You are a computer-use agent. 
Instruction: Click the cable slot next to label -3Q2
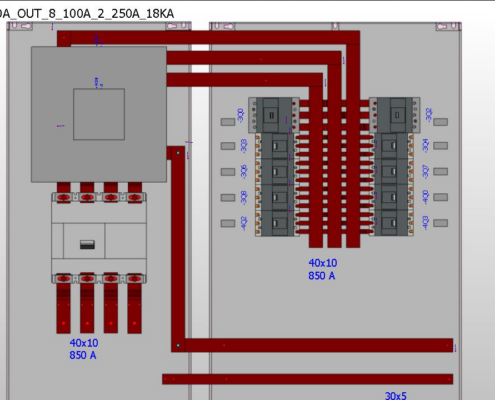coord(440,122)
